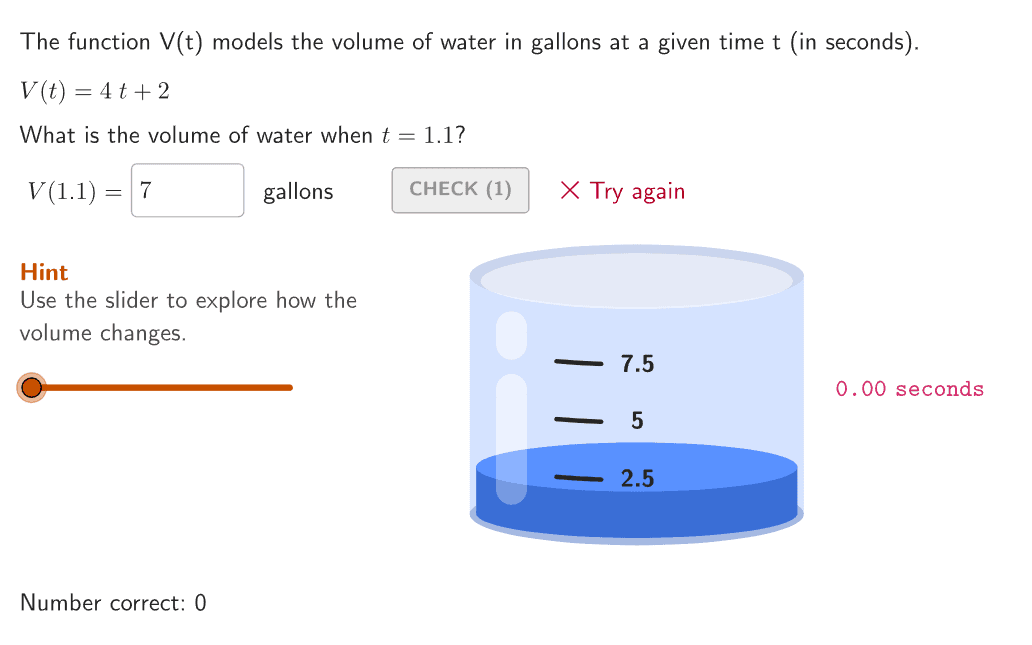1032x645 pixels.
Task: Click the orange "Hint" heading
Action: coord(44,272)
